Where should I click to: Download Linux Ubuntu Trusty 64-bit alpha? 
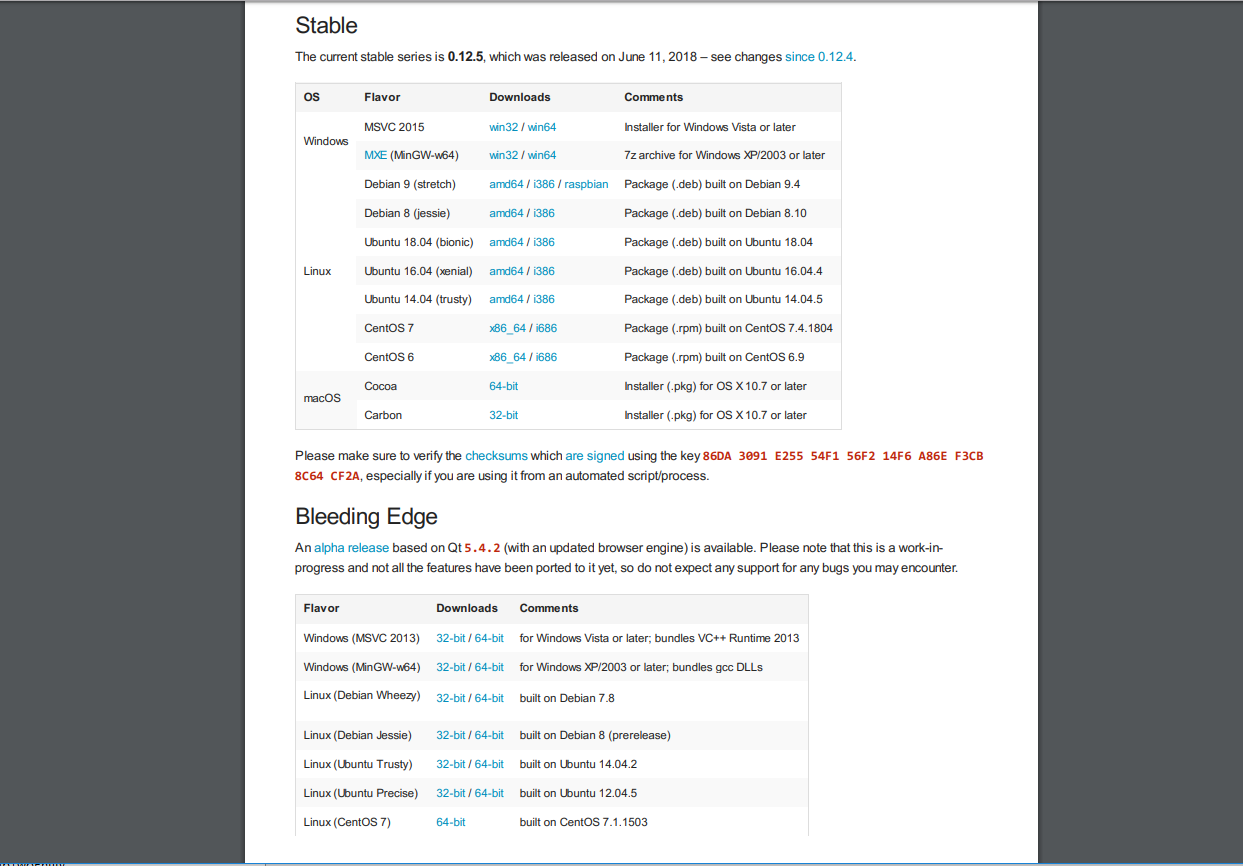pos(490,764)
